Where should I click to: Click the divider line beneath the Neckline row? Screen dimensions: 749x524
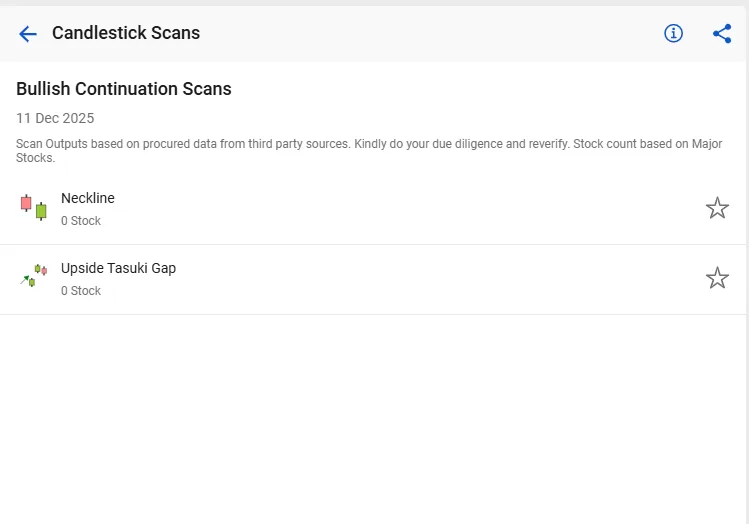coord(374,244)
